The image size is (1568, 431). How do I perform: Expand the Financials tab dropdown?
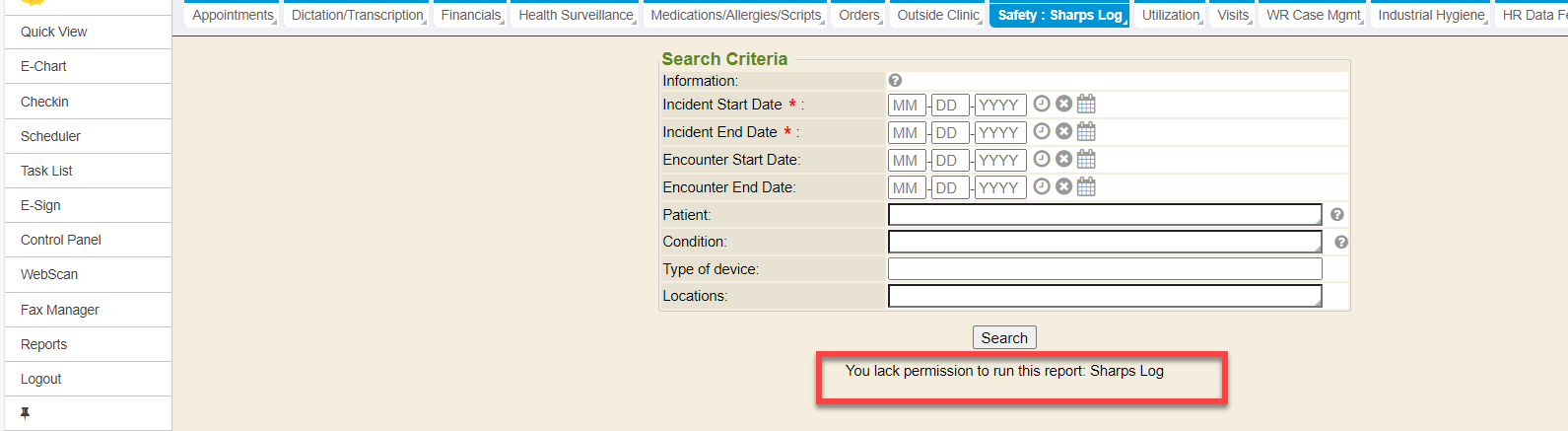click(x=471, y=16)
